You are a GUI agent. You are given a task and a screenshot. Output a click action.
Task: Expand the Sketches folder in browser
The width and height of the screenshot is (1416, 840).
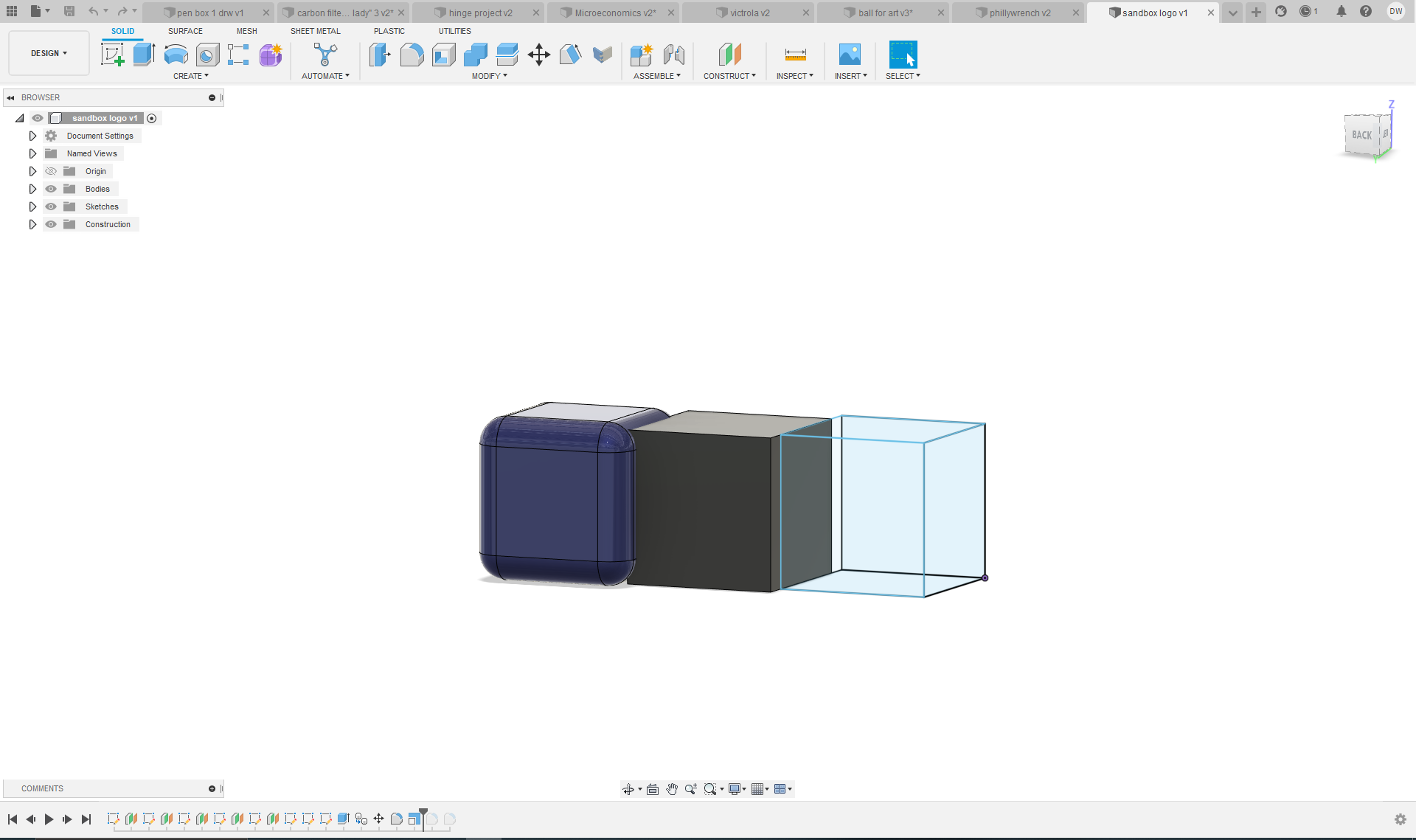tap(32, 206)
